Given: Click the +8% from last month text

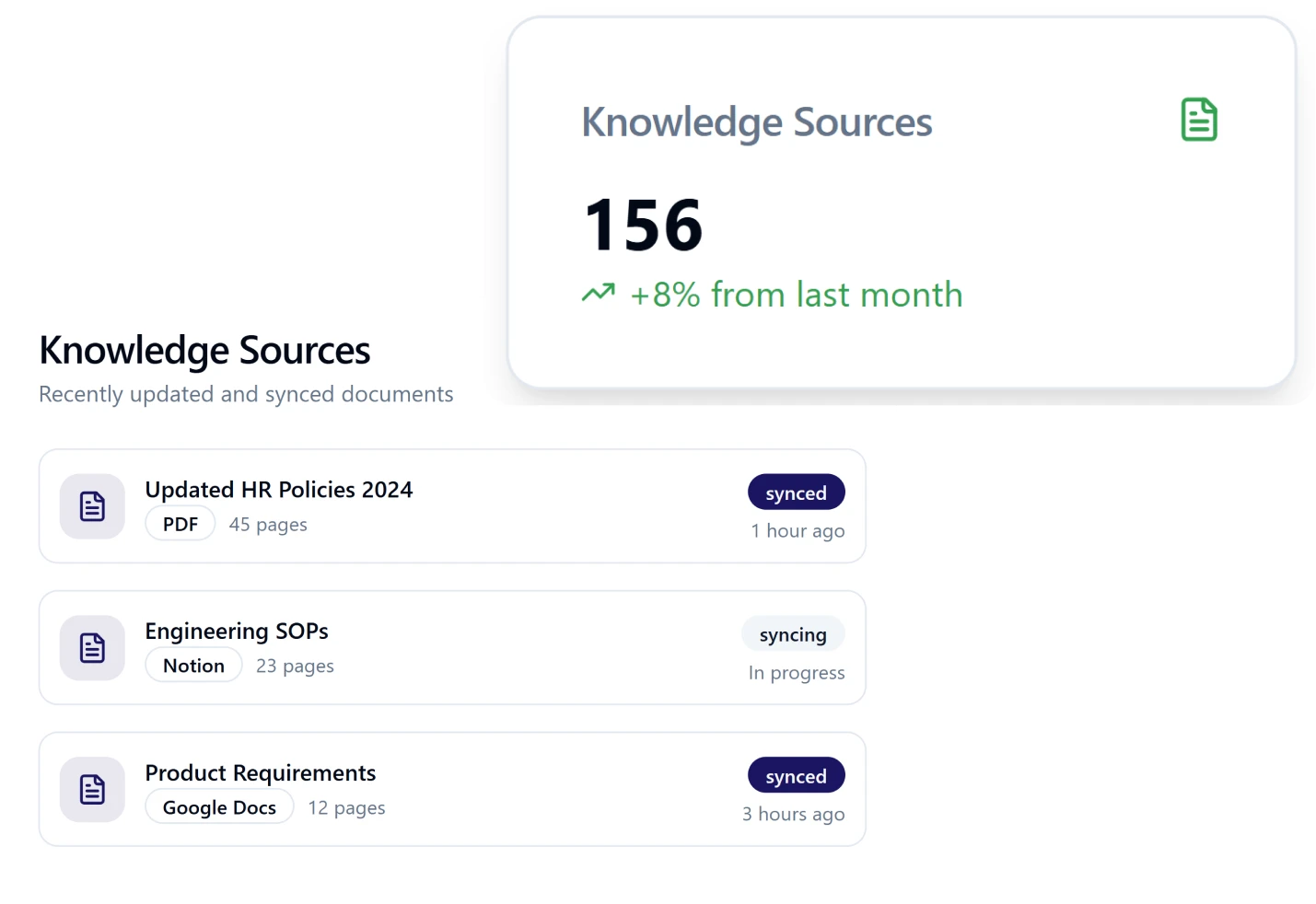Looking at the screenshot, I should click(x=796, y=295).
